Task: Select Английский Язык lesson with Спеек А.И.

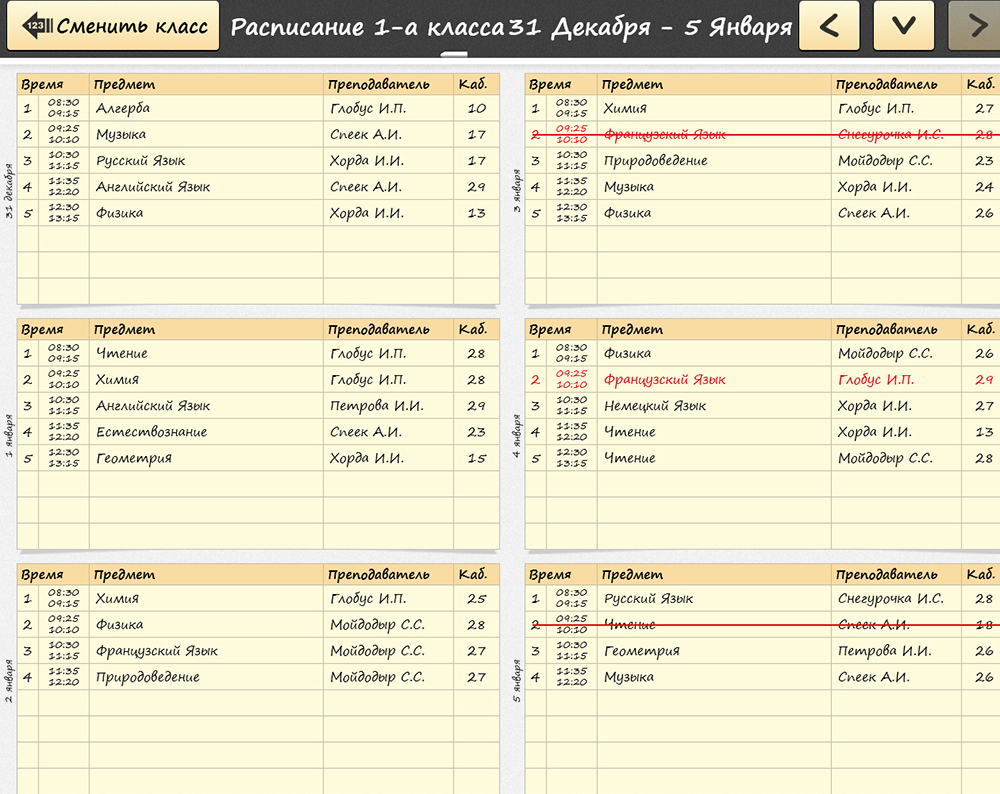Action: click(258, 187)
